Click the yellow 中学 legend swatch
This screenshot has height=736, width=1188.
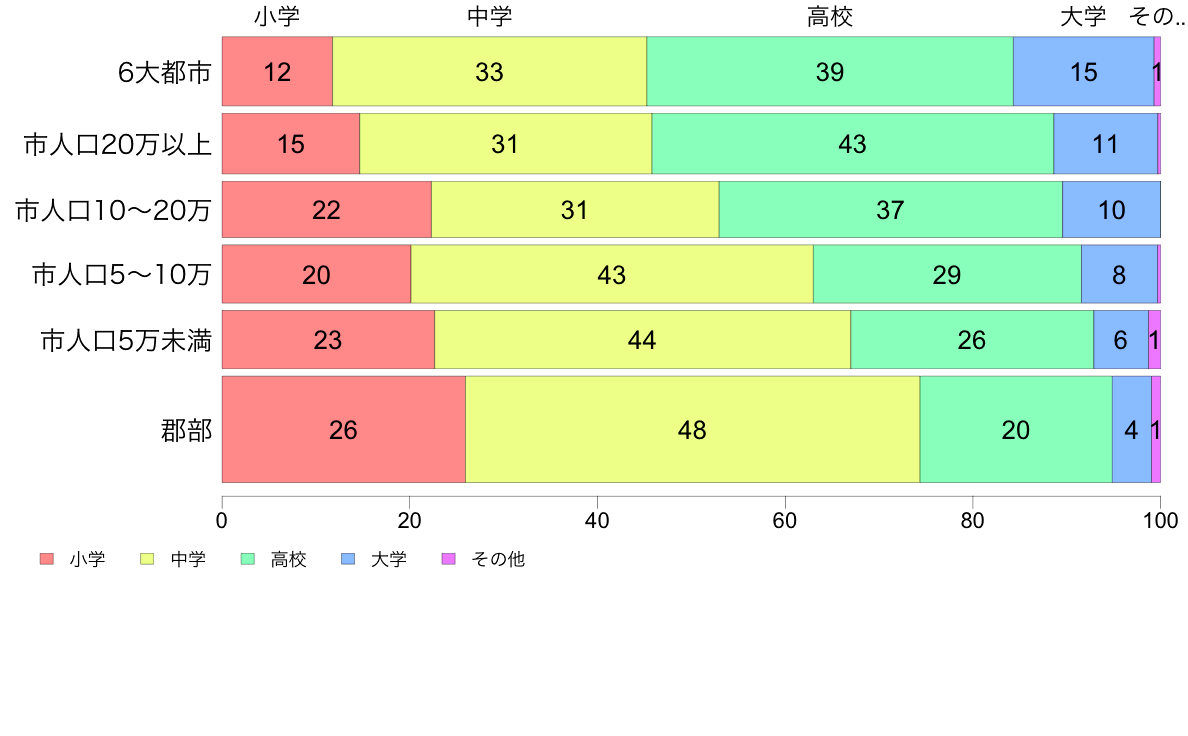(147, 559)
